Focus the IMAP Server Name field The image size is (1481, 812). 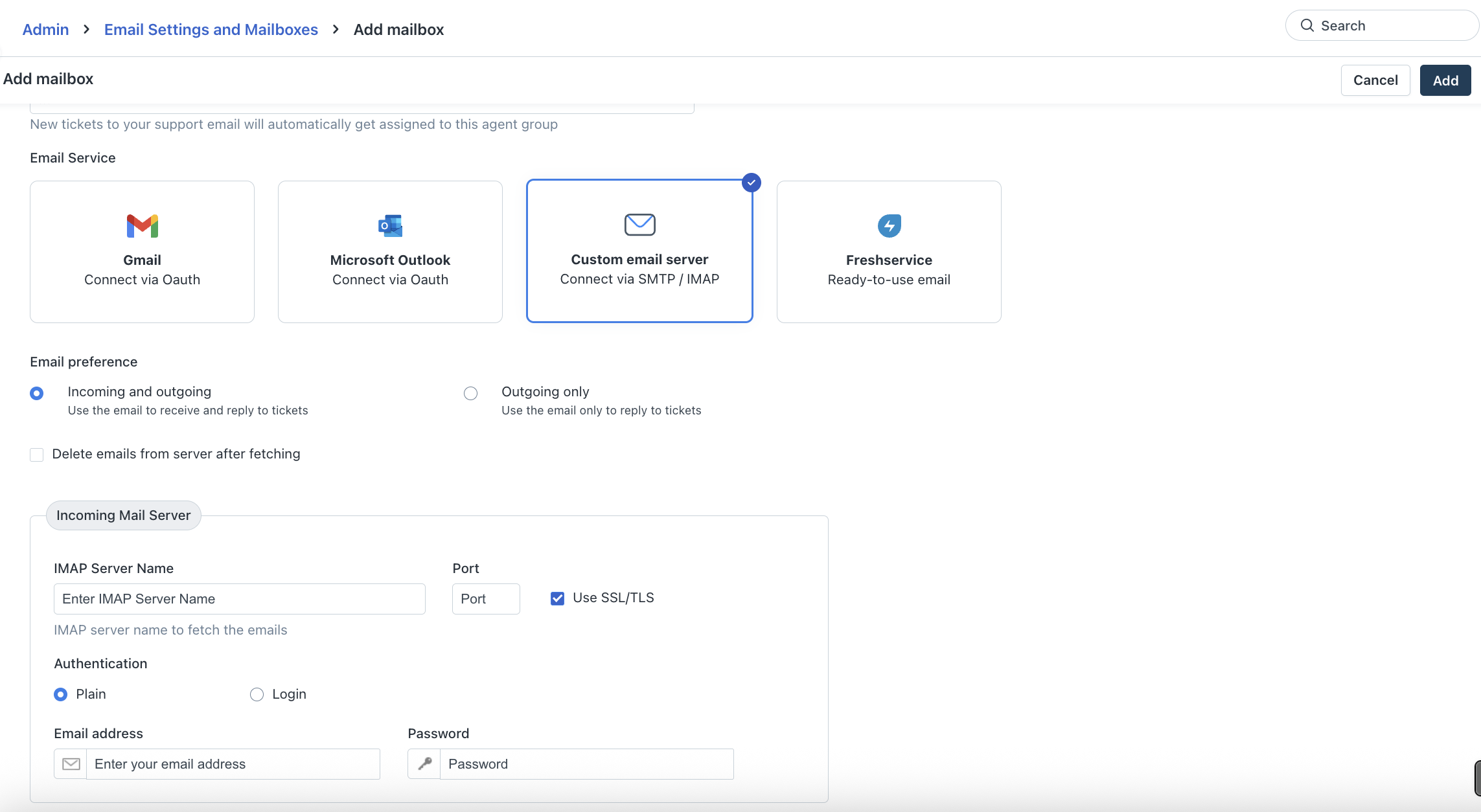pos(239,599)
